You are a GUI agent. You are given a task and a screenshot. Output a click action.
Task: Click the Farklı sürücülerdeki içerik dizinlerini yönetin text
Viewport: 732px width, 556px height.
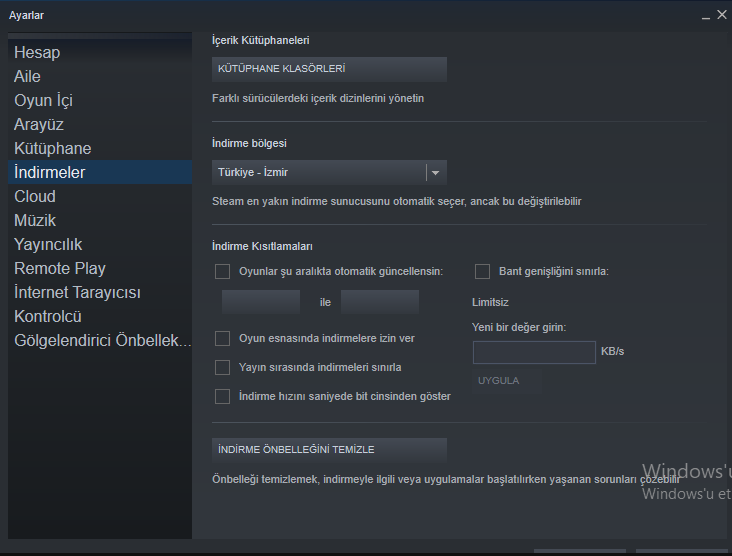click(318, 99)
